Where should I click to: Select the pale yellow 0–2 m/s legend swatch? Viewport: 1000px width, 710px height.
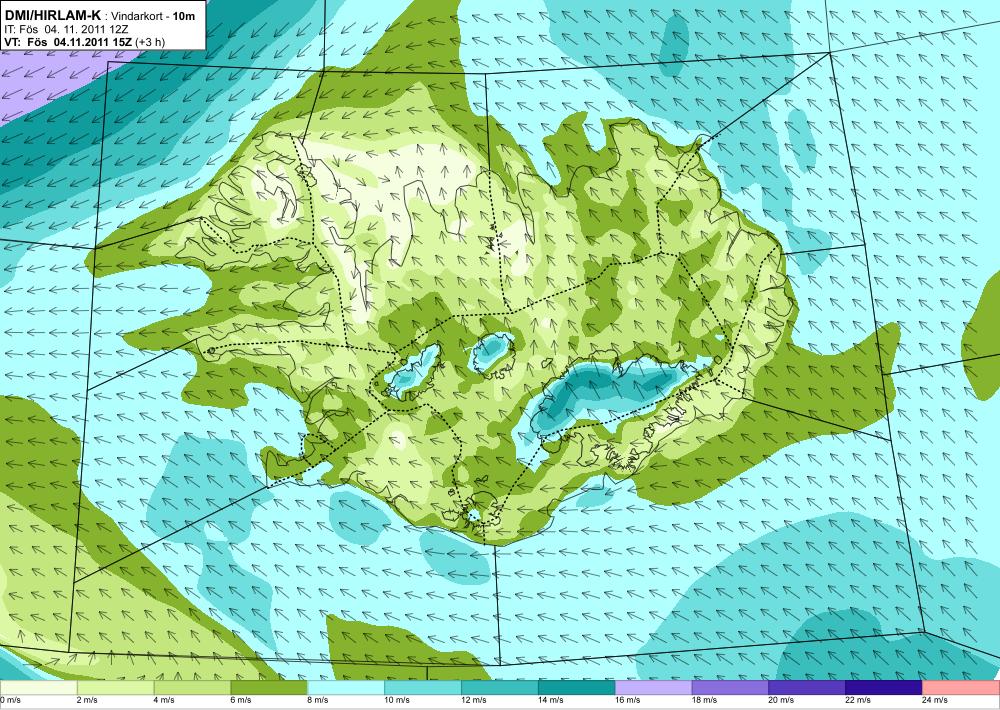(x=38, y=688)
